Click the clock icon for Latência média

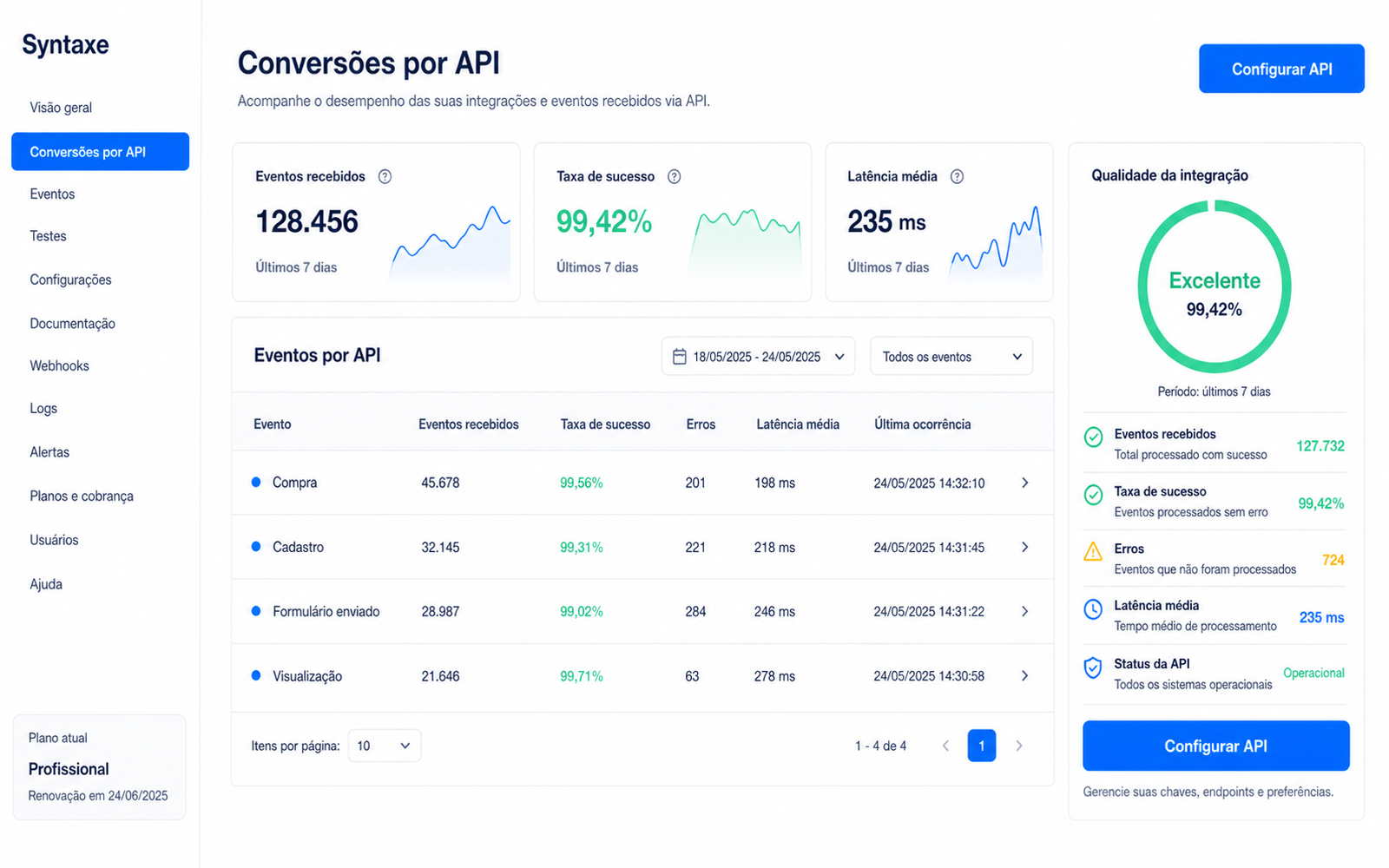(x=1093, y=608)
